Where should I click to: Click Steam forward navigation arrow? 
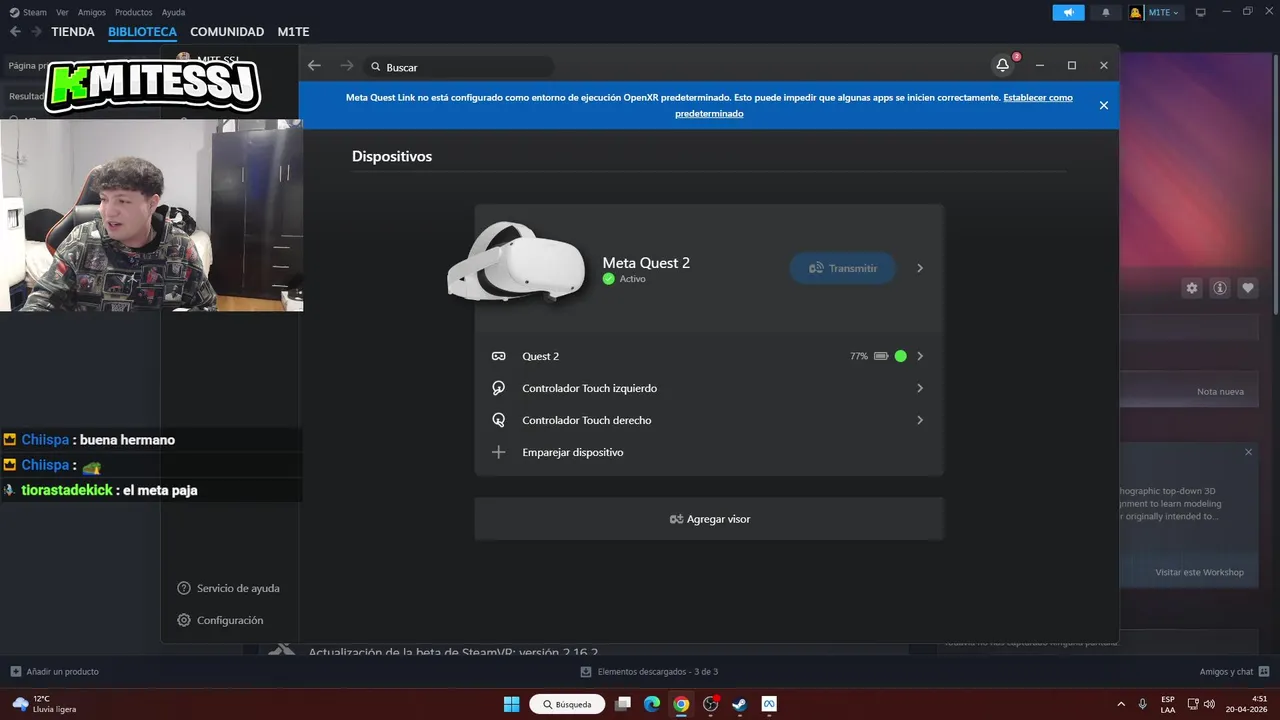pyautogui.click(x=36, y=32)
